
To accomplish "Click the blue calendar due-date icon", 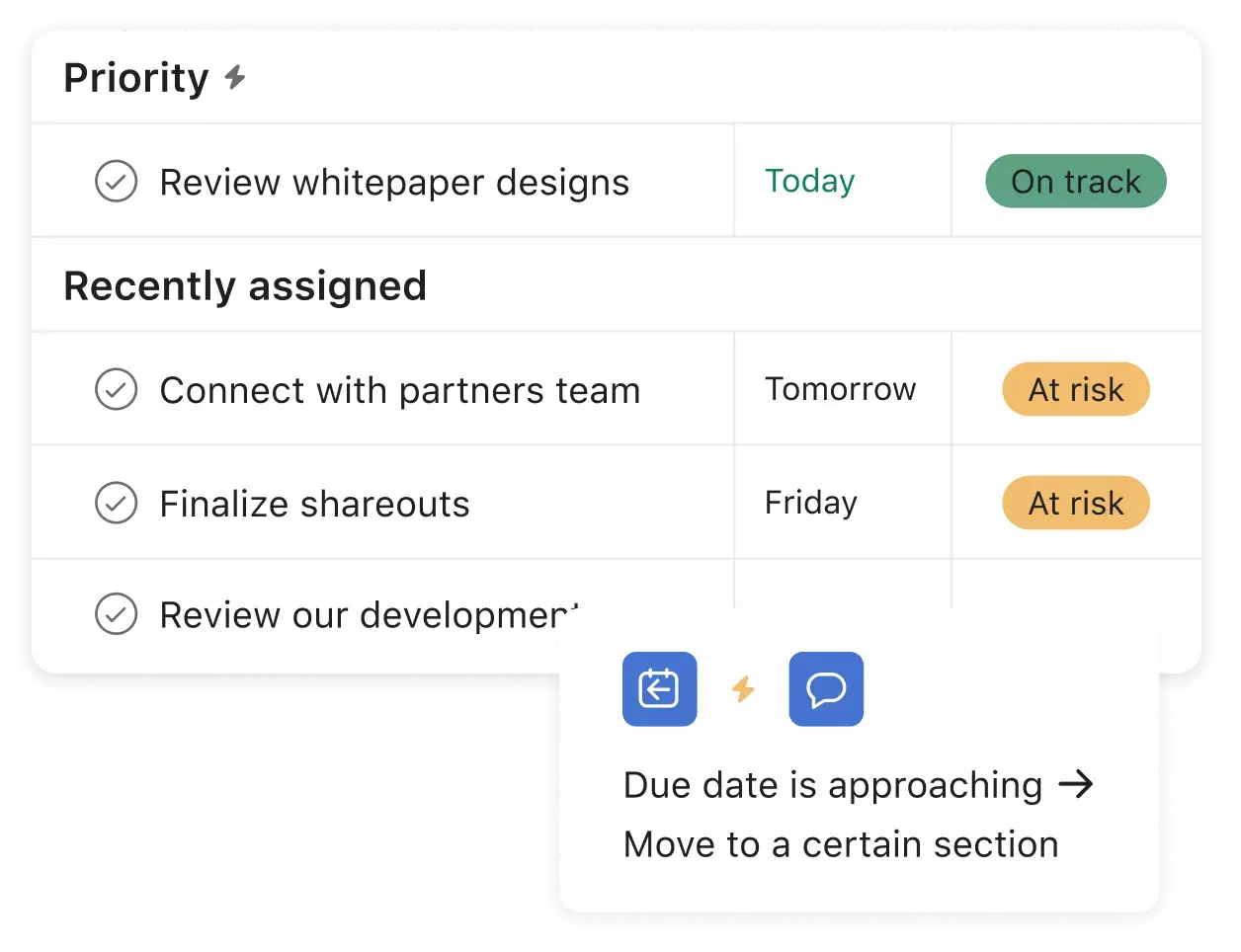I will 659,689.
